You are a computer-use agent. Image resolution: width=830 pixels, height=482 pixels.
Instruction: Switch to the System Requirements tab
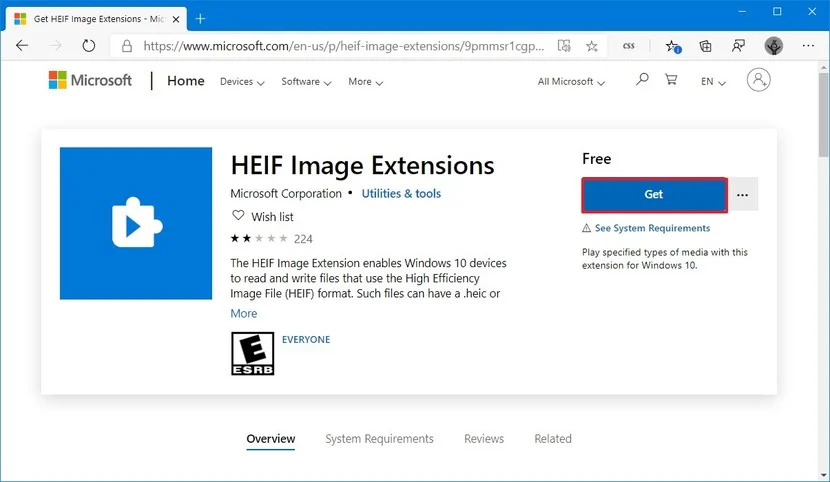pos(379,439)
